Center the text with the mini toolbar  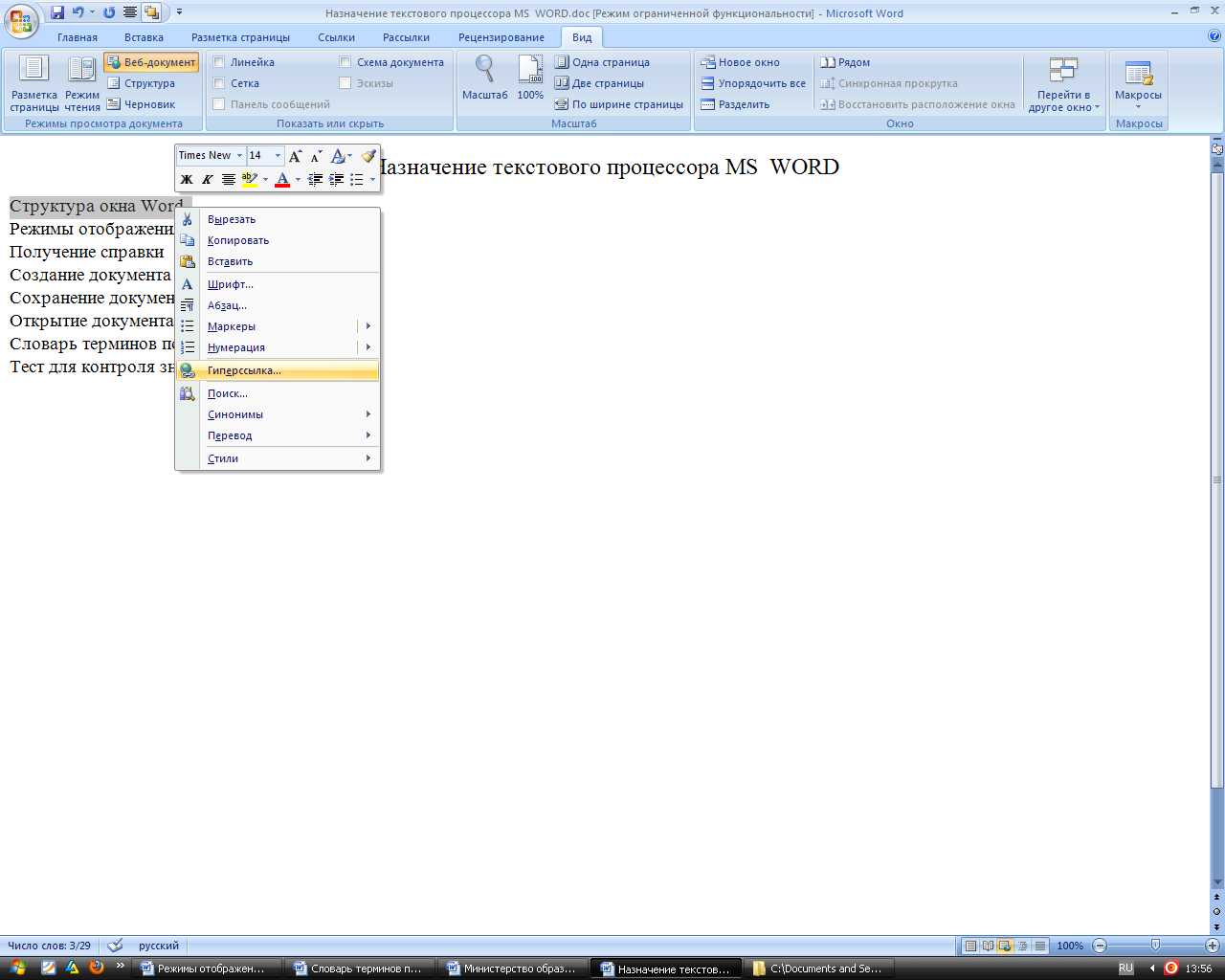pyautogui.click(x=228, y=179)
